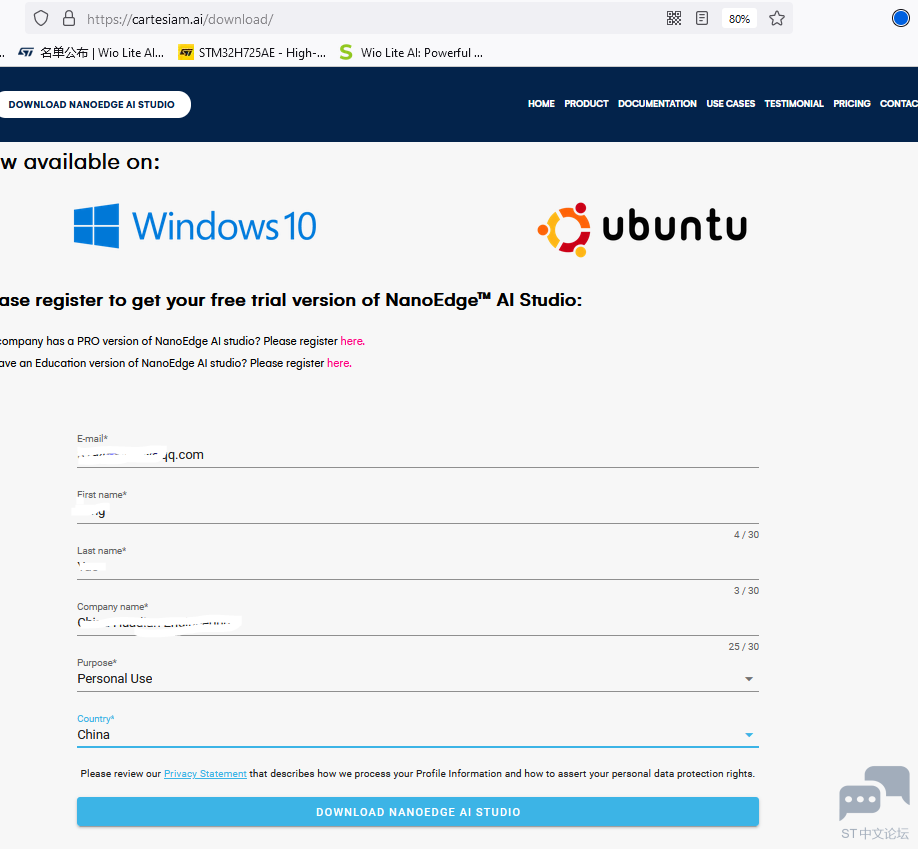Open the Country dropdown showing China

coord(417,735)
